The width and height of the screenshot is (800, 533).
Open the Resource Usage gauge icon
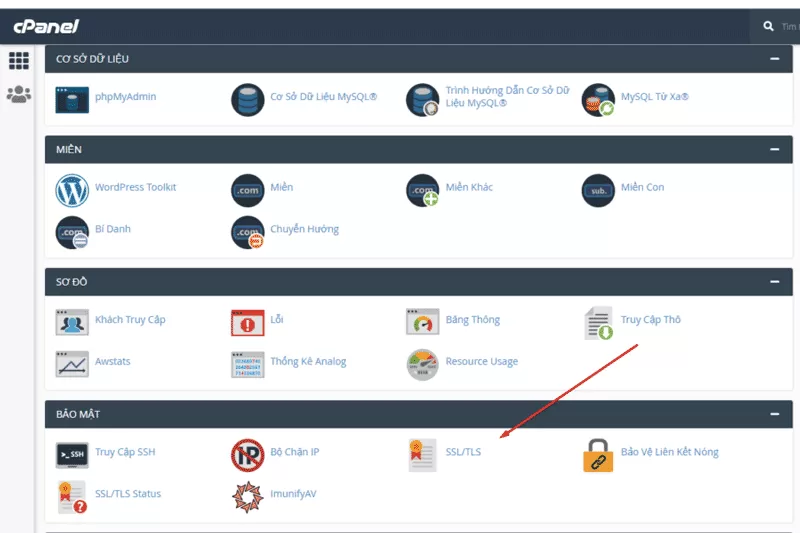(422, 365)
